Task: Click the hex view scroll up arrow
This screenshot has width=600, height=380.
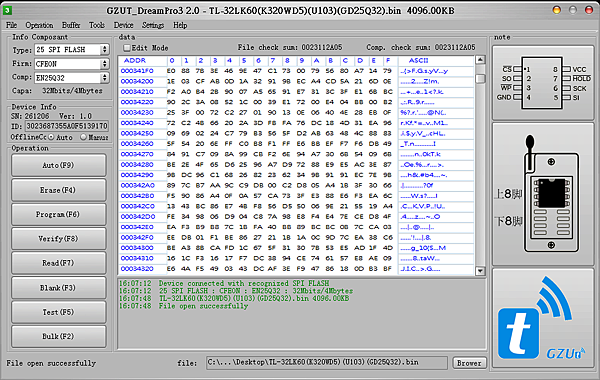Action: pyautogui.click(x=480, y=60)
